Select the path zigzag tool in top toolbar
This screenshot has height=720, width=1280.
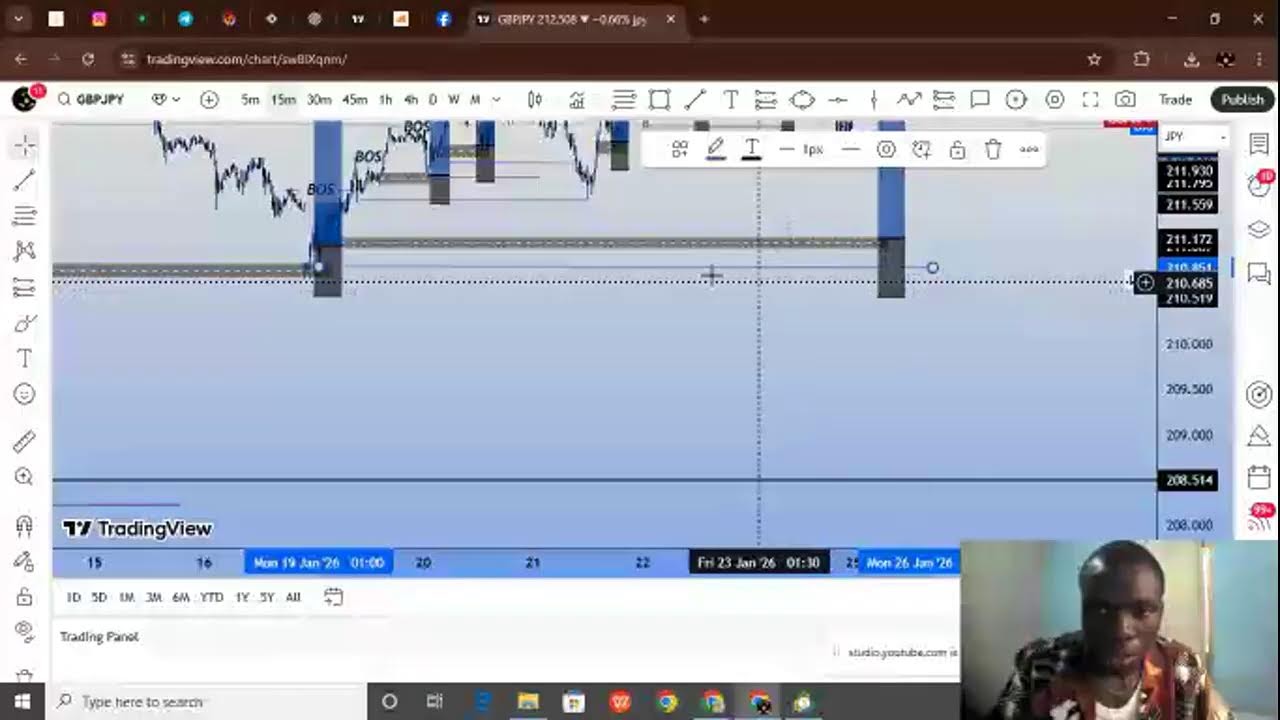pyautogui.click(x=908, y=100)
